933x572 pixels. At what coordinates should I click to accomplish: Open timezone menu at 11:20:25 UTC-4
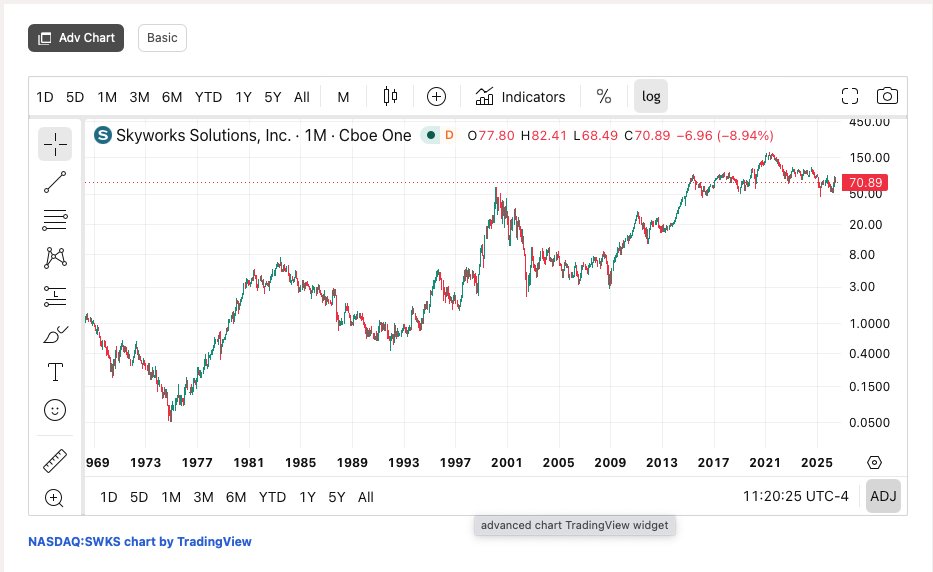[796, 496]
